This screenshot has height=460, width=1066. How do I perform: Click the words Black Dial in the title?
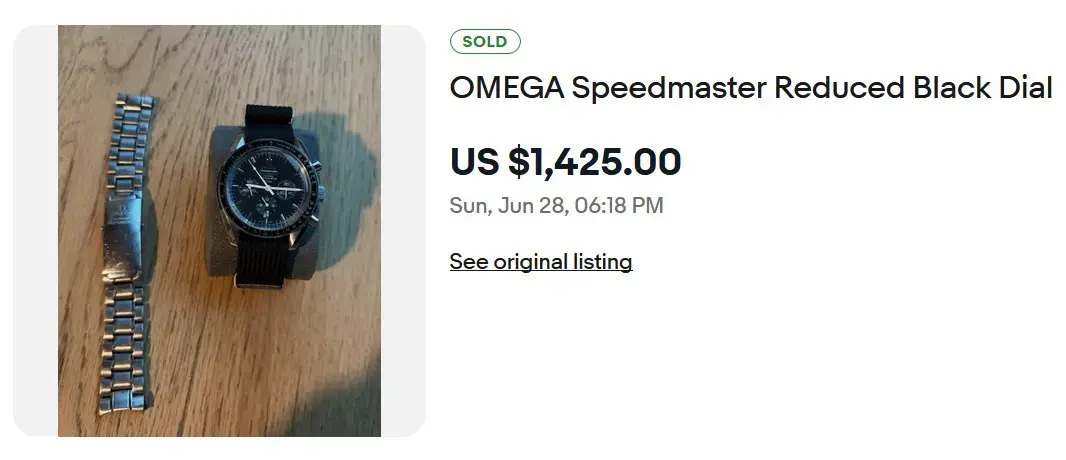(982, 88)
